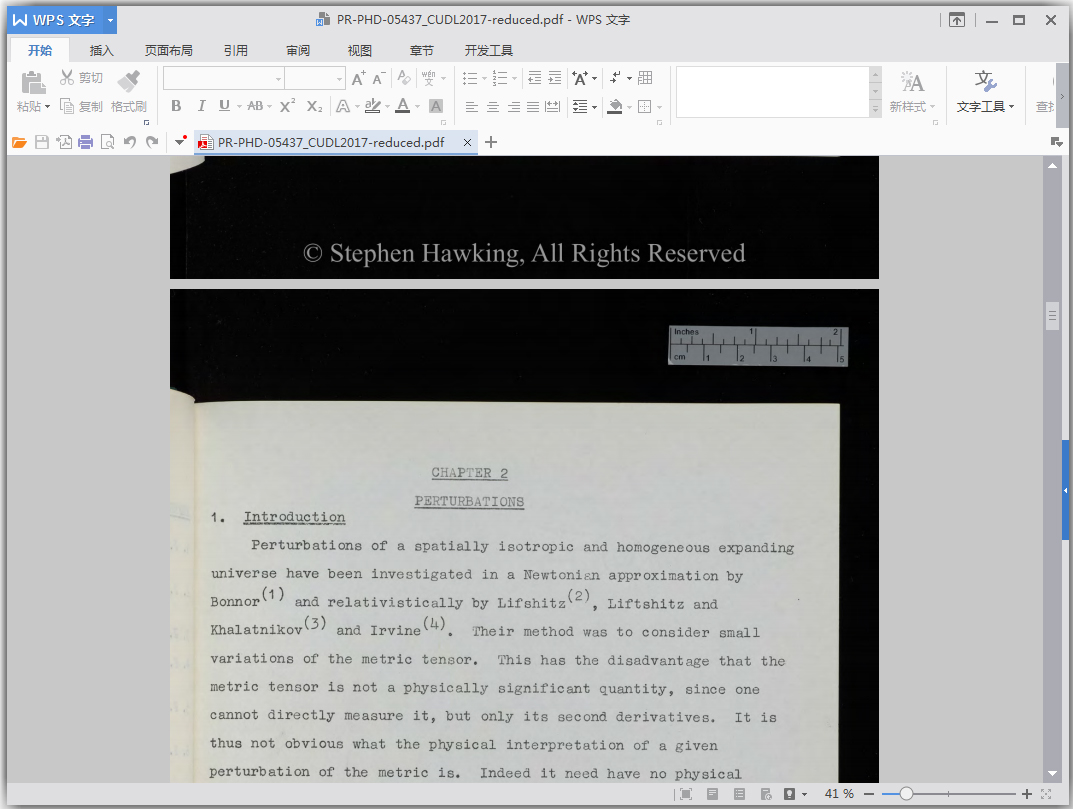Click the Print icon in quick access toolbar

[x=85, y=143]
